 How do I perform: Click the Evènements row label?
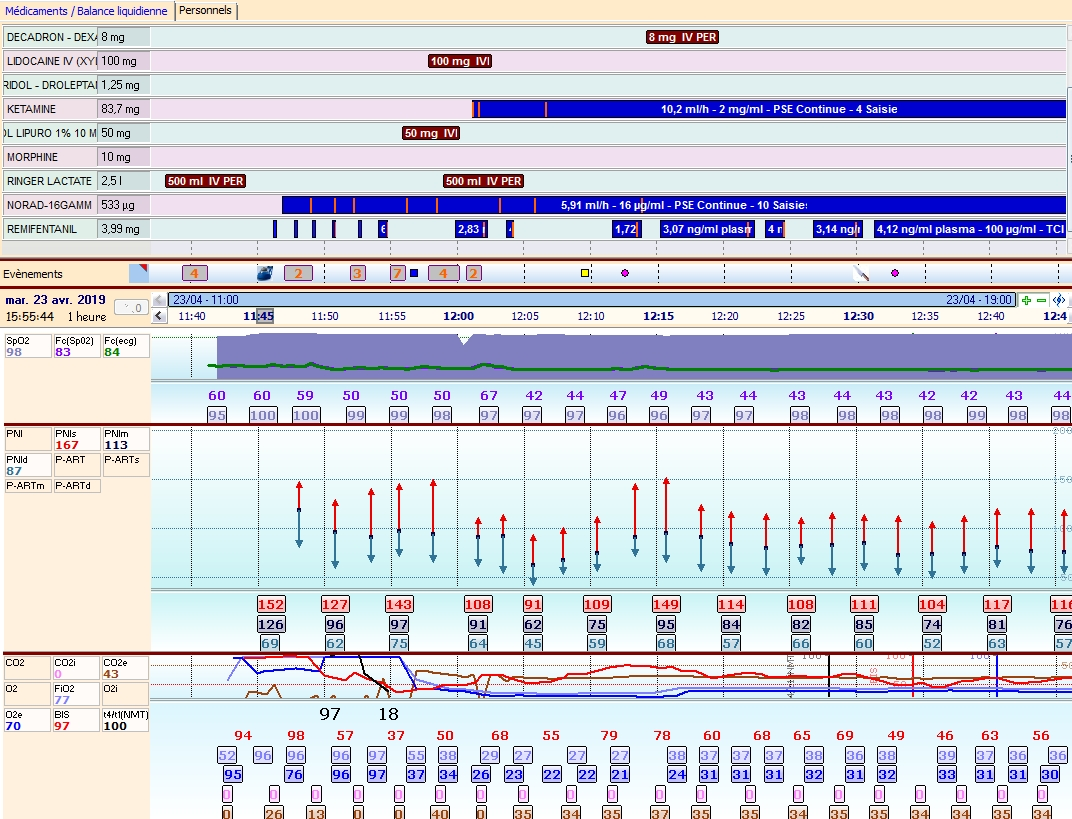[33, 274]
